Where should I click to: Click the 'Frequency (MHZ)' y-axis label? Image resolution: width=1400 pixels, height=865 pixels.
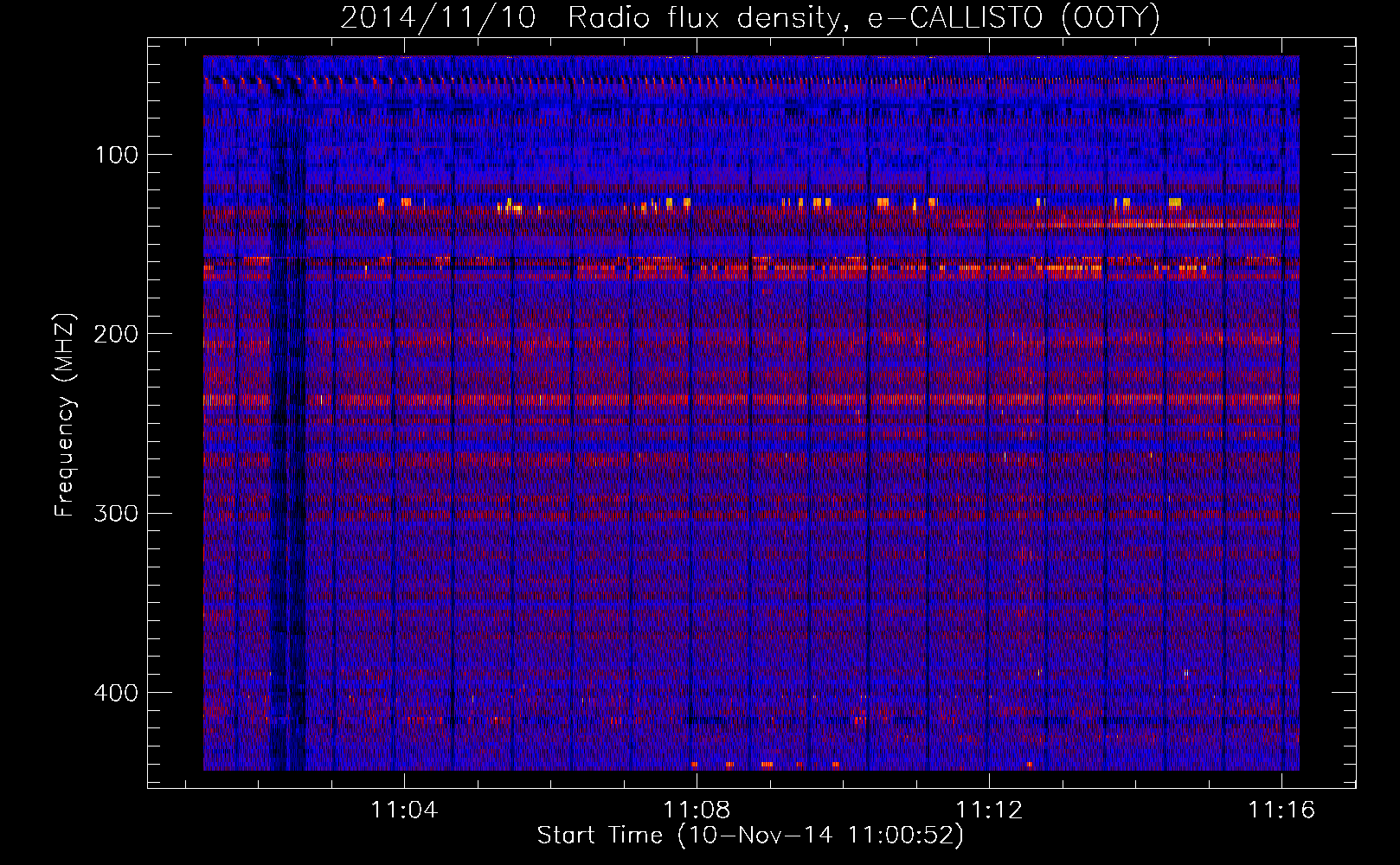(65, 415)
